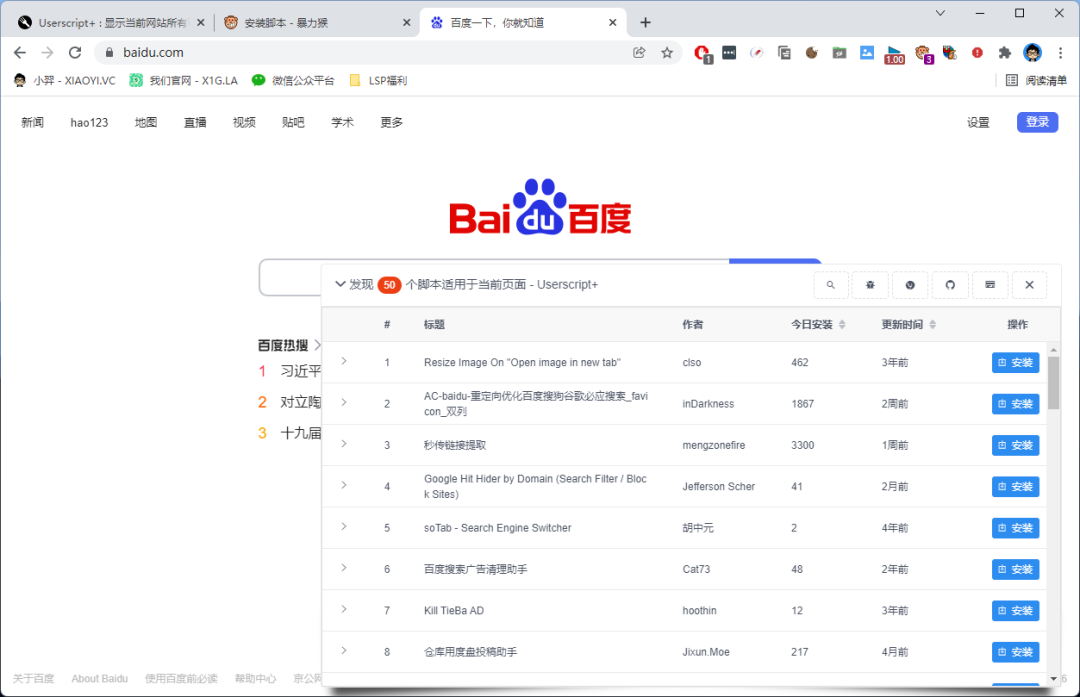Click the red Opera-style extension with badge 1
This screenshot has width=1080, height=697.
702,53
